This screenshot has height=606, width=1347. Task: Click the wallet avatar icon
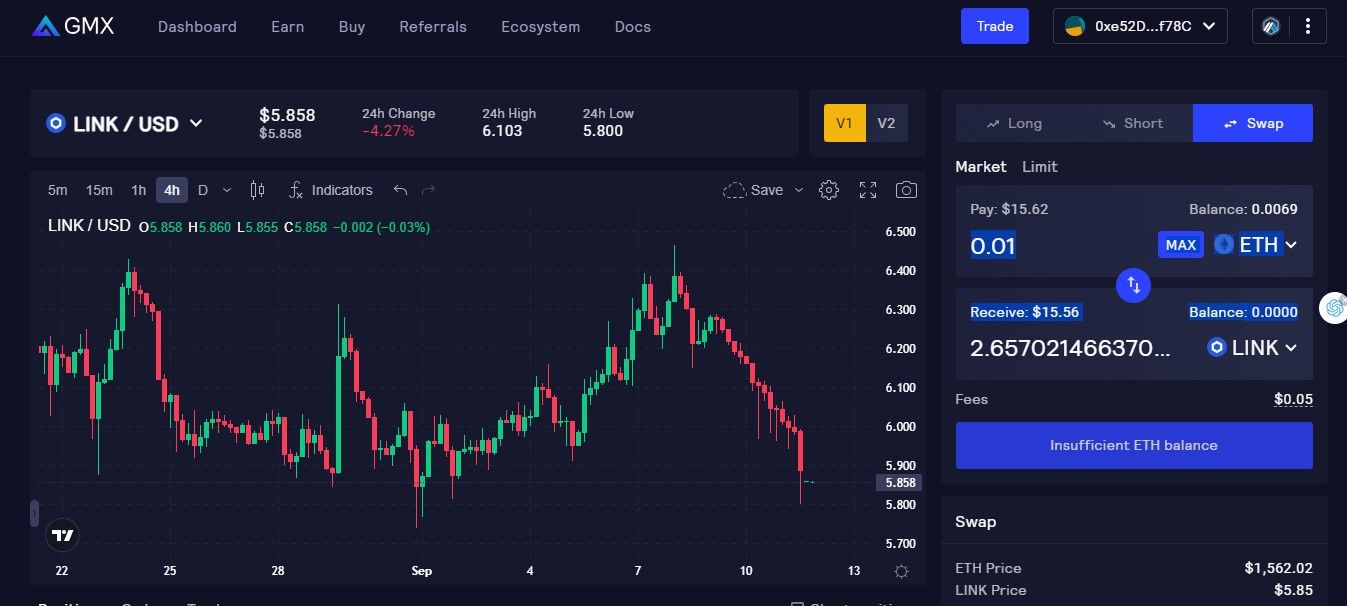pyautogui.click(x=1075, y=27)
